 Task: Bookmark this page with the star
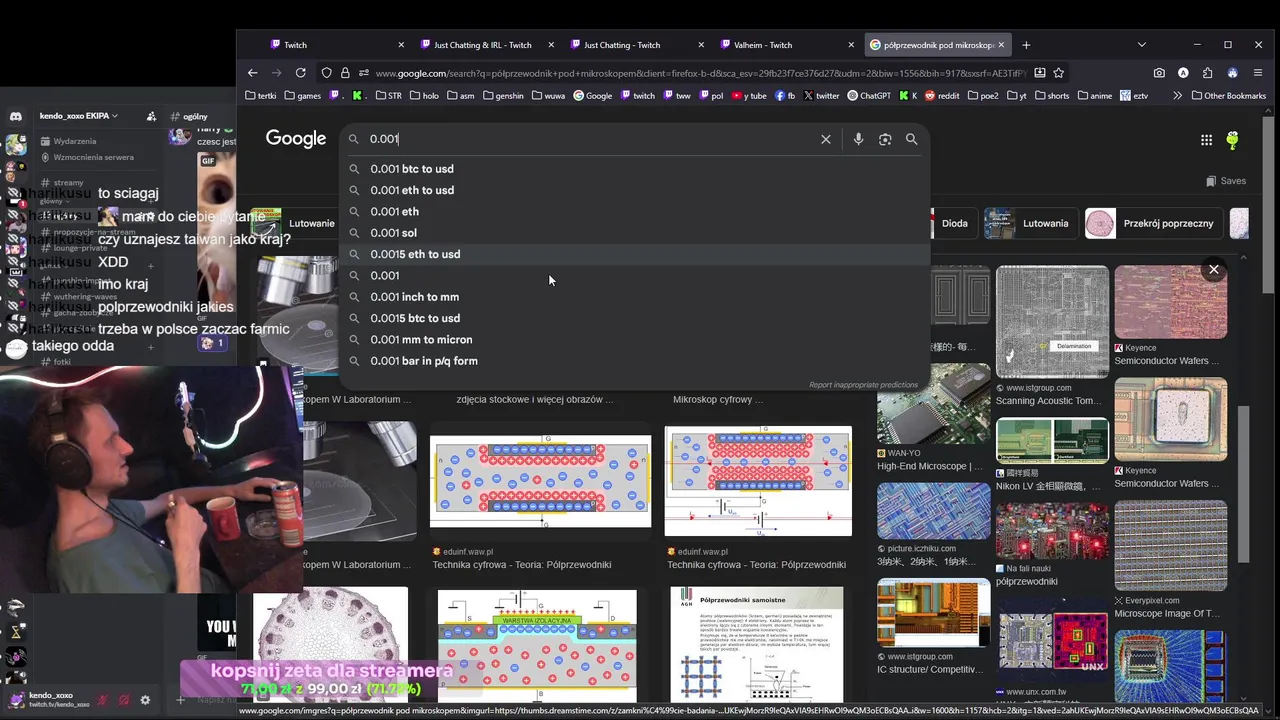point(1059,73)
